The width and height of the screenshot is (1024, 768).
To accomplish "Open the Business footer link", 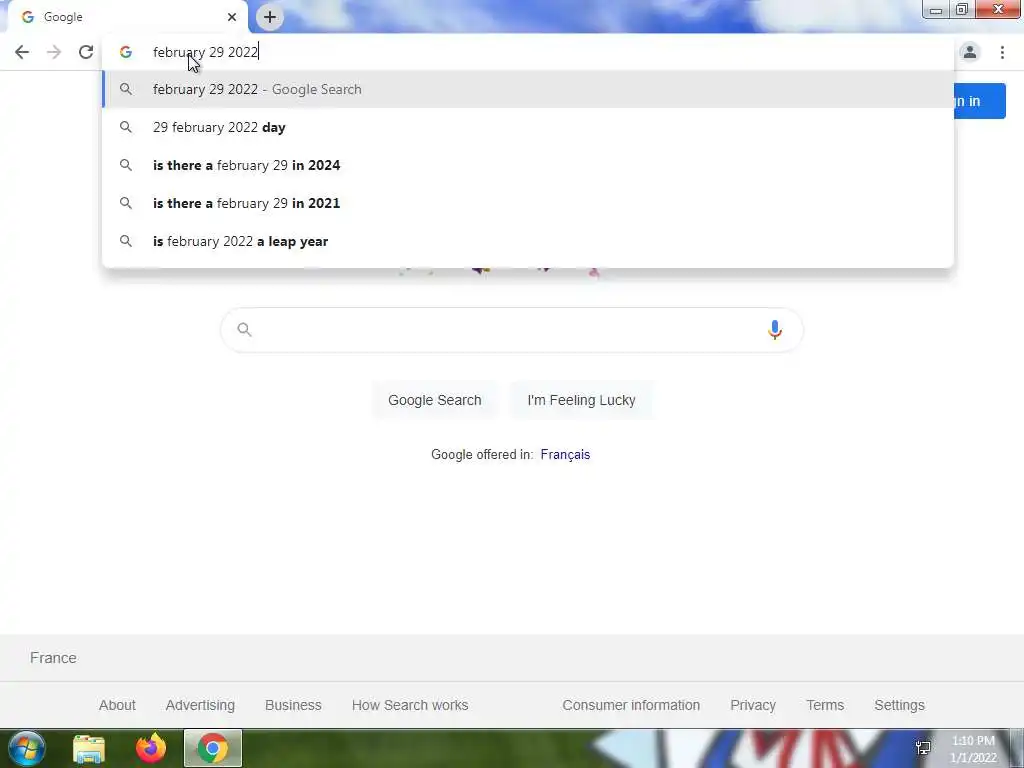I will 293,705.
